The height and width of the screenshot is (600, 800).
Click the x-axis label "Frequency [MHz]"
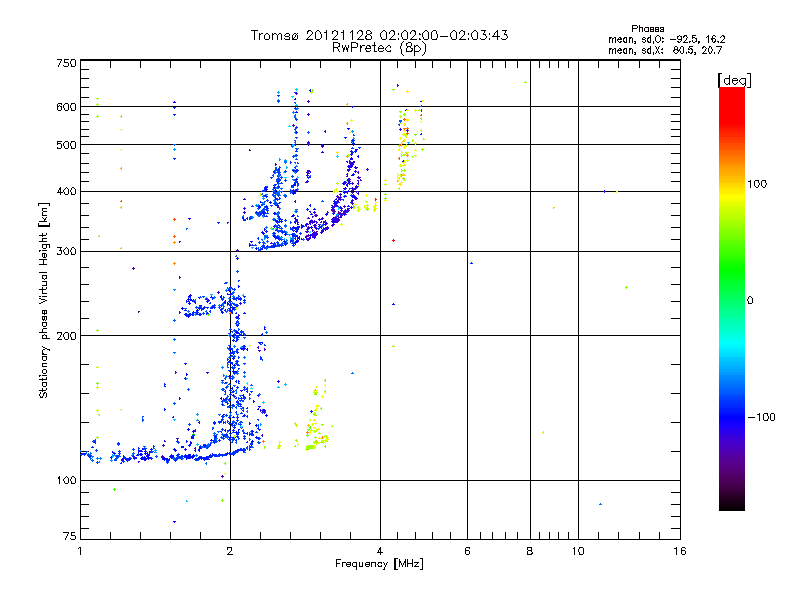pos(379,564)
